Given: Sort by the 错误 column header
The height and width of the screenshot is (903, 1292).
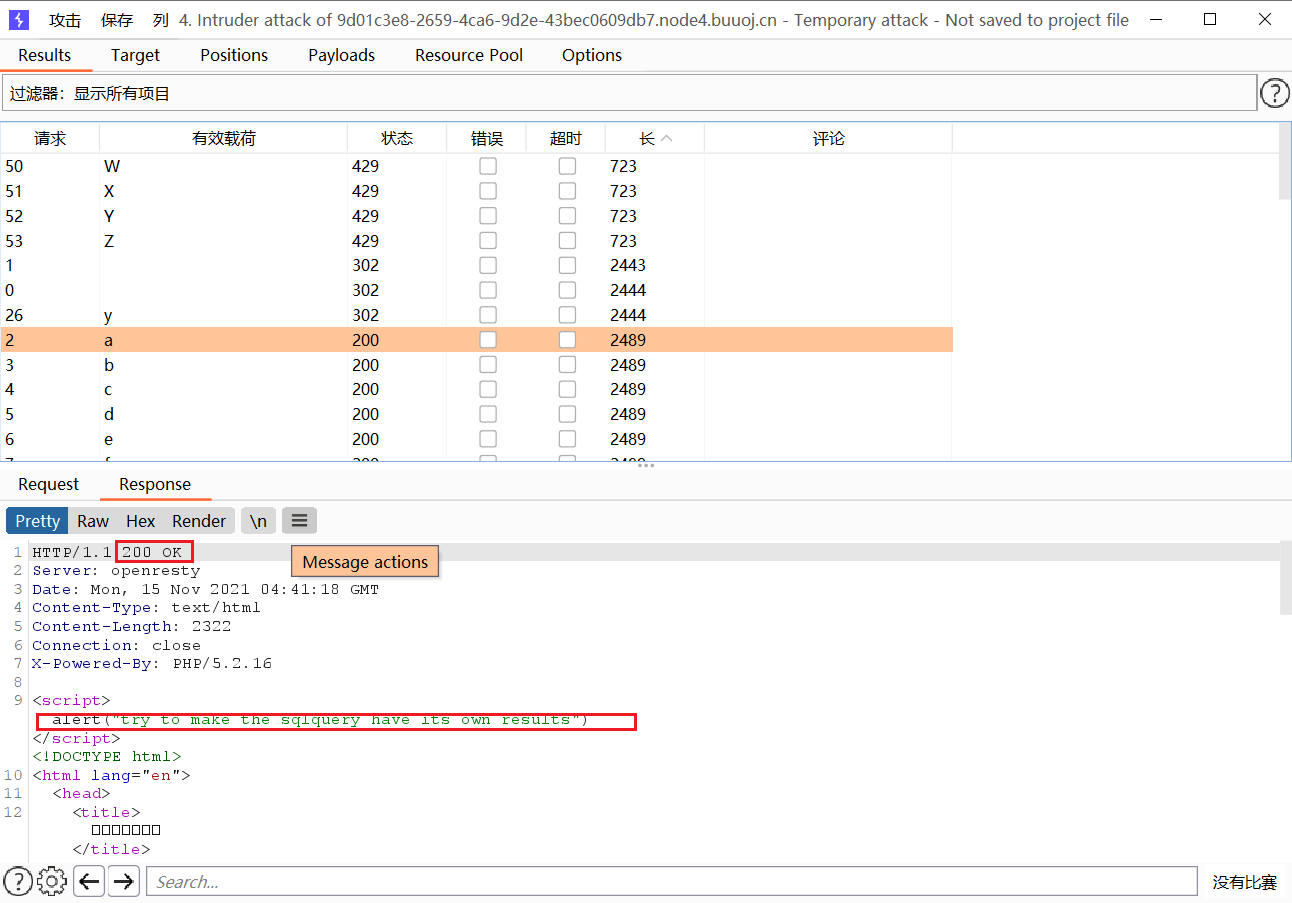Looking at the screenshot, I should pos(487,139).
